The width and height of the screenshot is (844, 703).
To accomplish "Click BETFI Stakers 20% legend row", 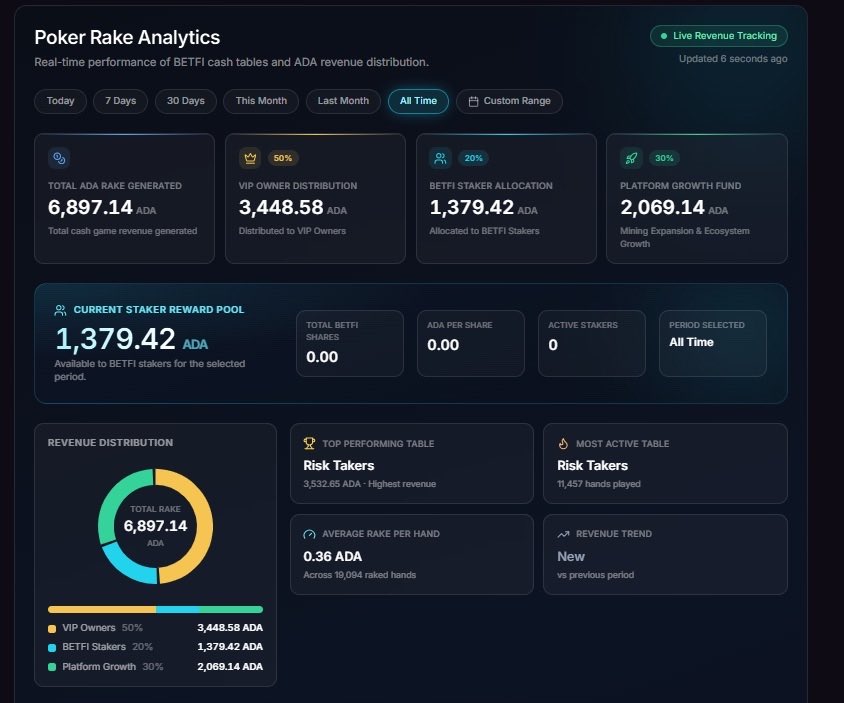I will [x=156, y=647].
